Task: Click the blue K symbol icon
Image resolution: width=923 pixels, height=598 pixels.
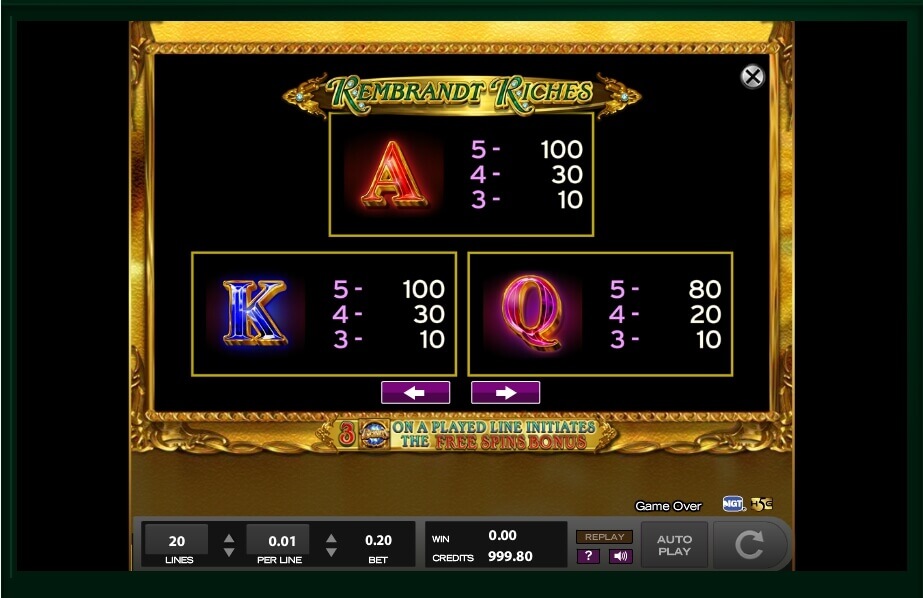Action: pyautogui.click(x=255, y=314)
